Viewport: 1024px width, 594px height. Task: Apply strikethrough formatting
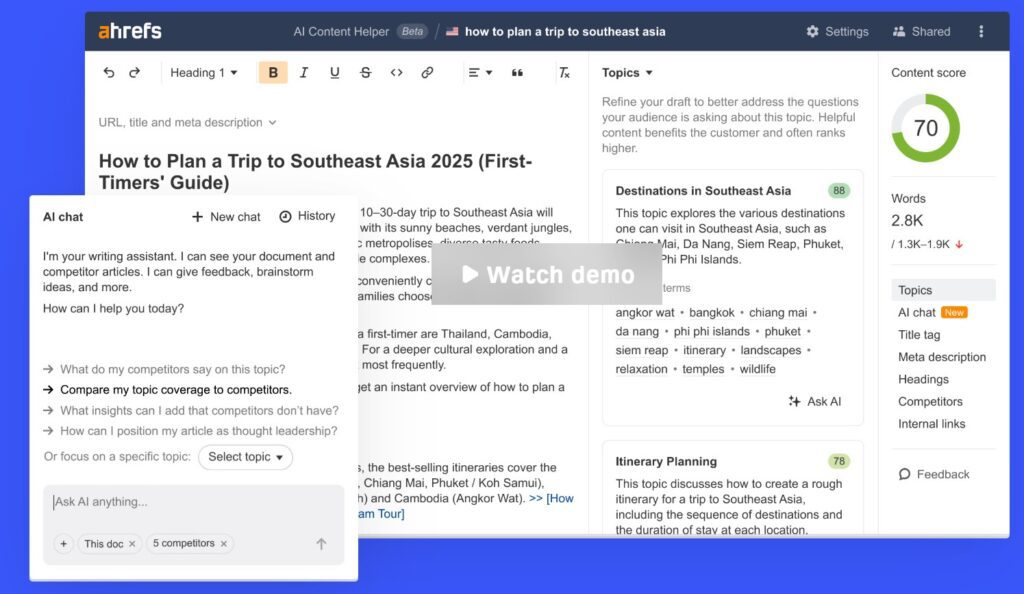(x=365, y=73)
